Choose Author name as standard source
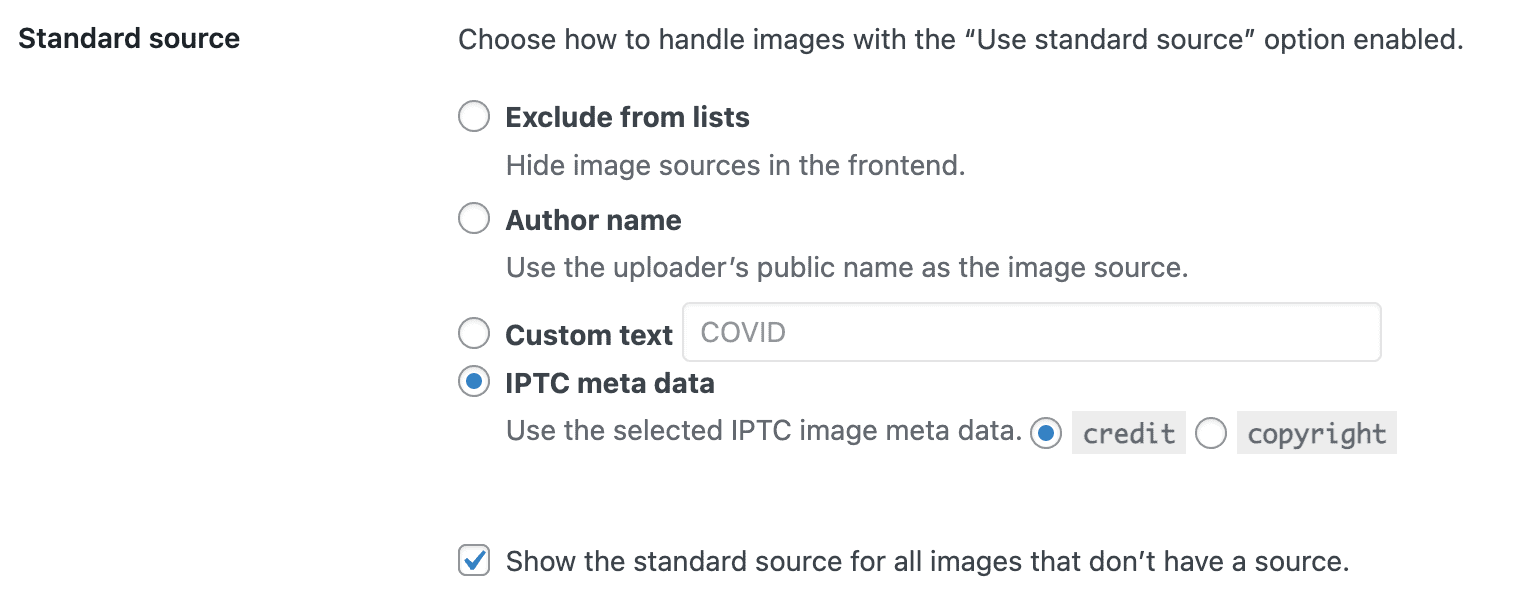 pyautogui.click(x=474, y=218)
